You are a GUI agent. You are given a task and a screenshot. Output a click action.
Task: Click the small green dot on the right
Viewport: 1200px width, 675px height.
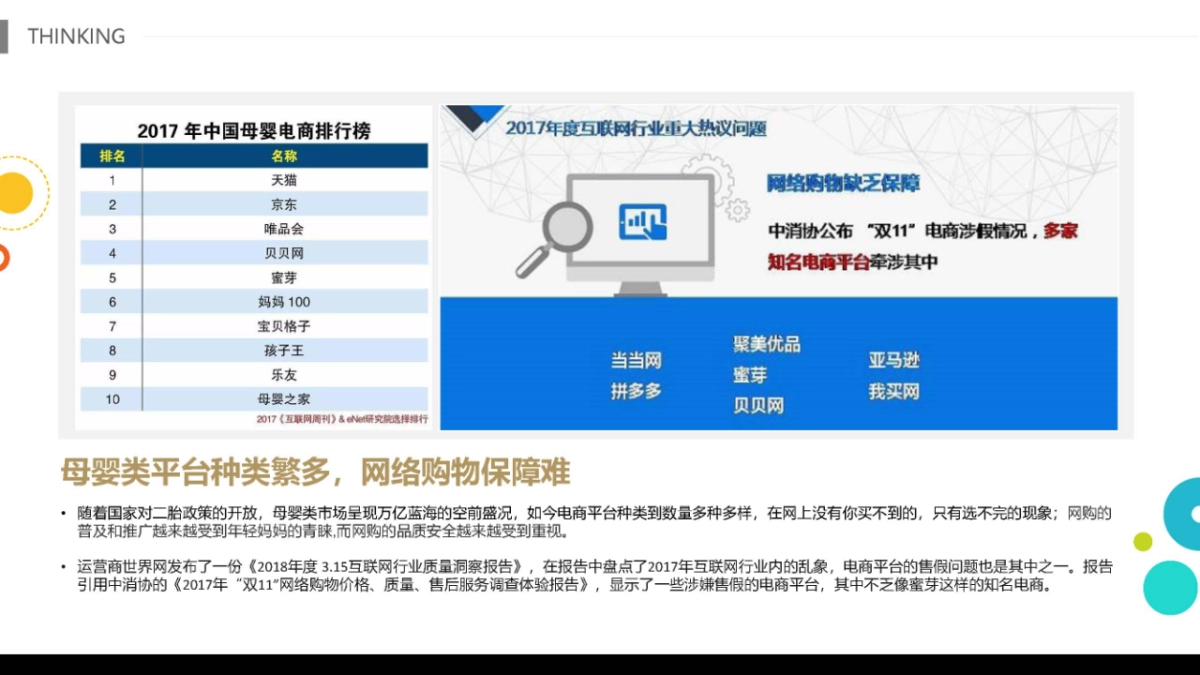[1142, 541]
